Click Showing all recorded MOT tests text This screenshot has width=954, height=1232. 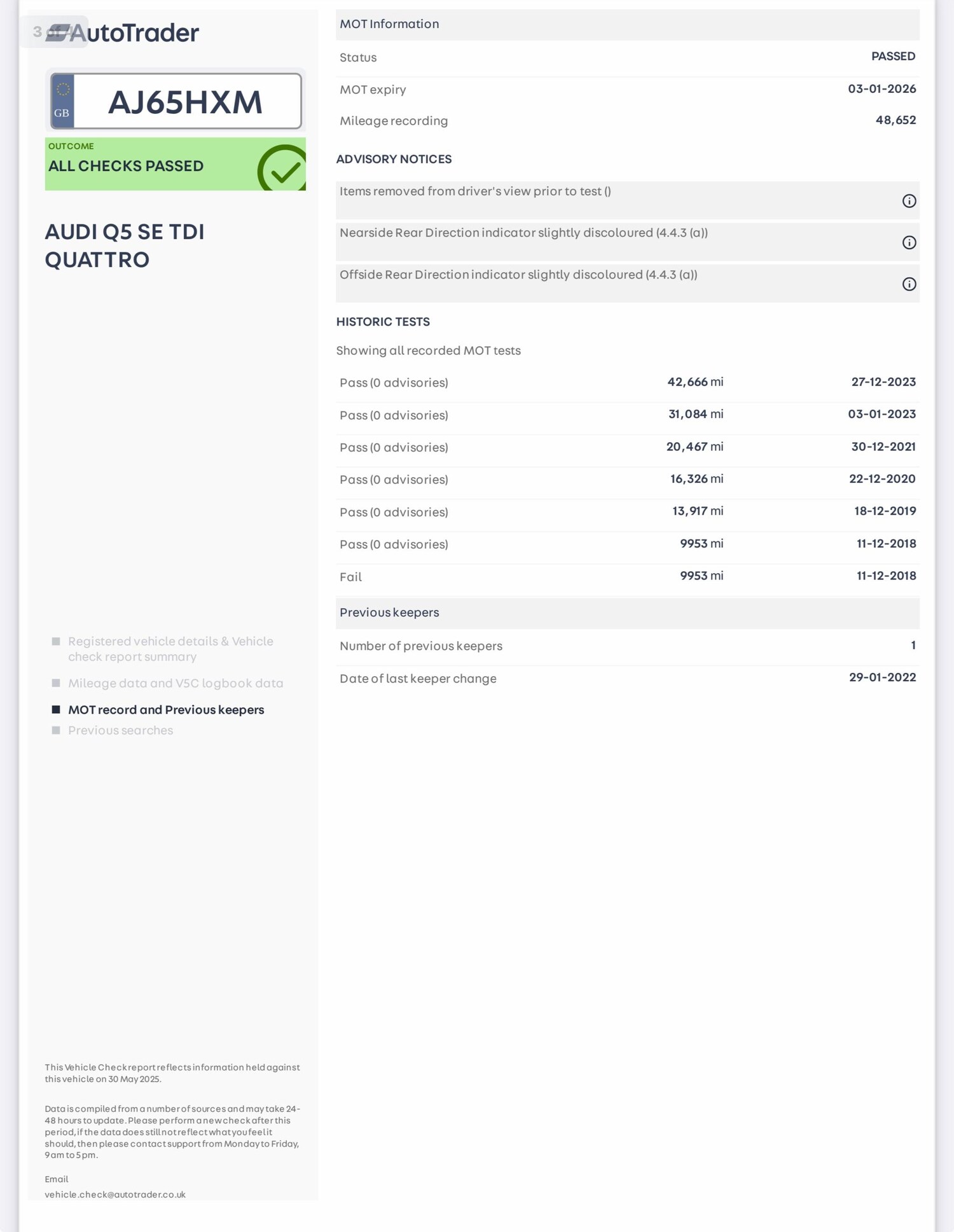tap(428, 350)
